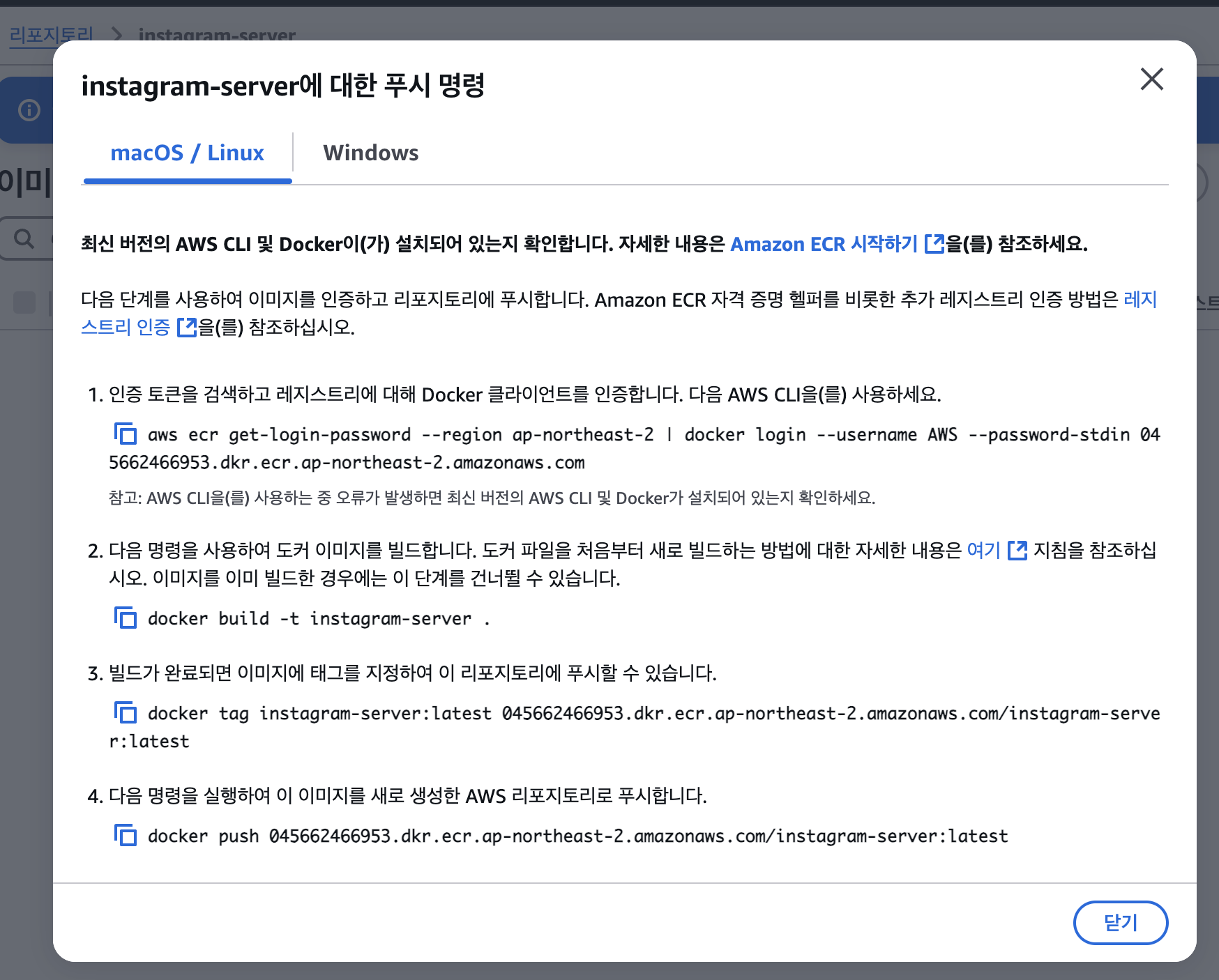Click the 닫기 button
This screenshot has width=1219, height=980.
point(1121,923)
